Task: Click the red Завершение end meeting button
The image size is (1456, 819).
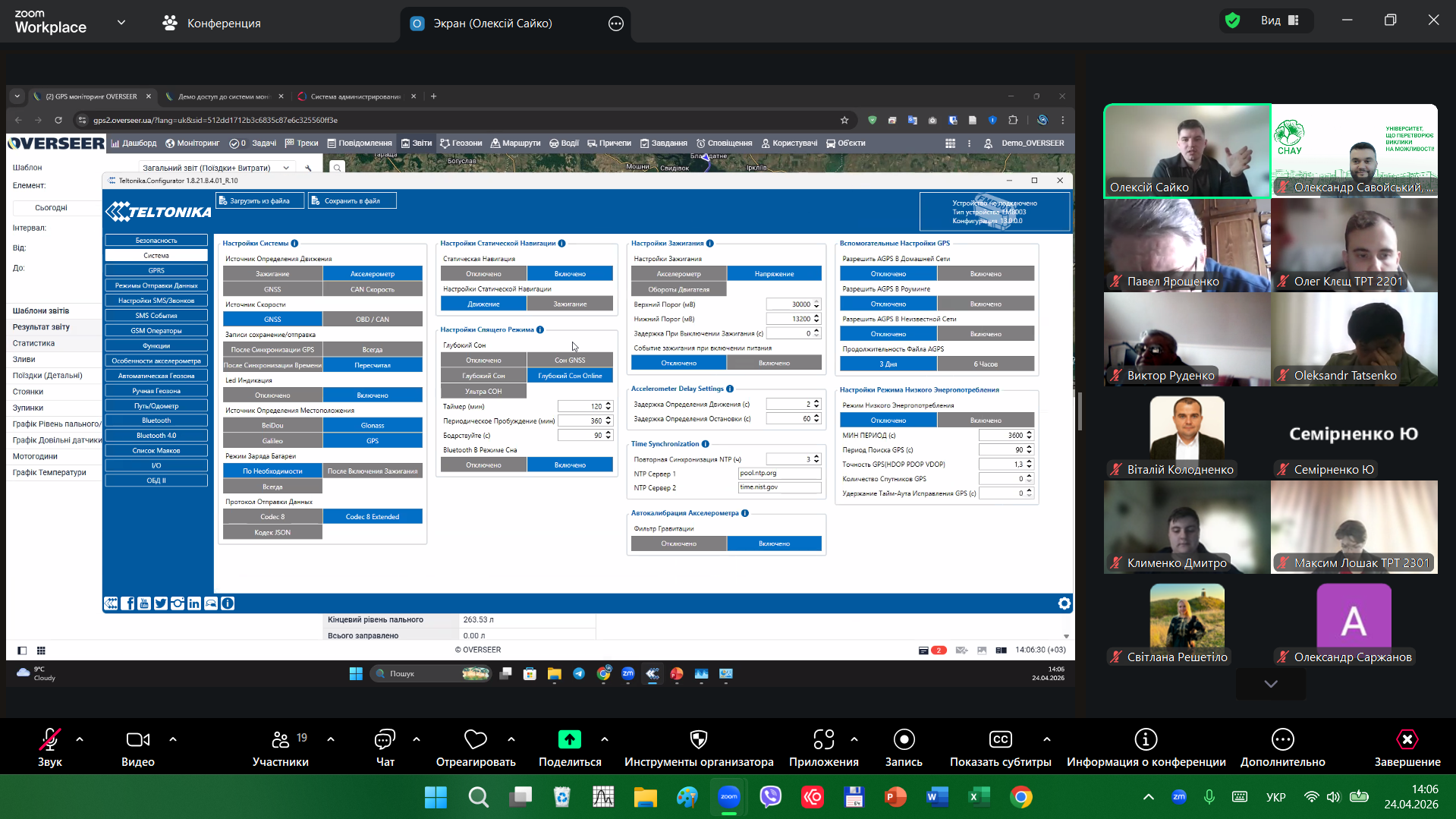Action: tap(1407, 740)
